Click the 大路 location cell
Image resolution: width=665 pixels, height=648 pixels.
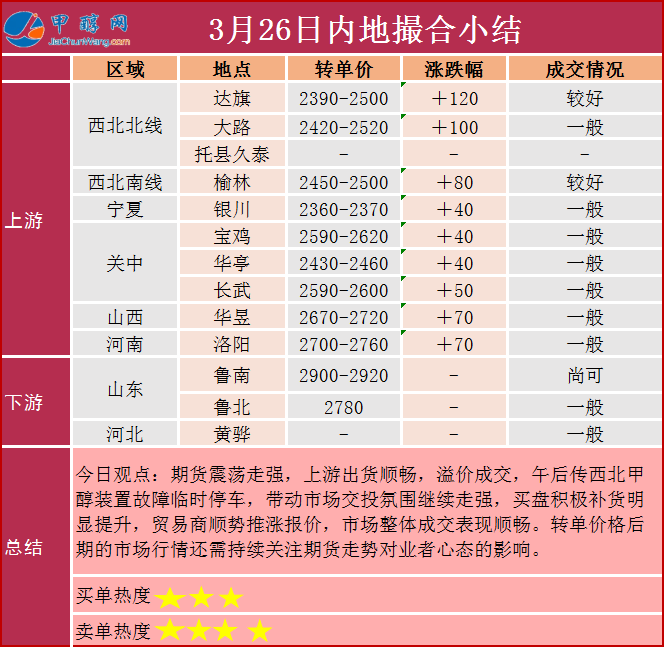click(x=232, y=127)
